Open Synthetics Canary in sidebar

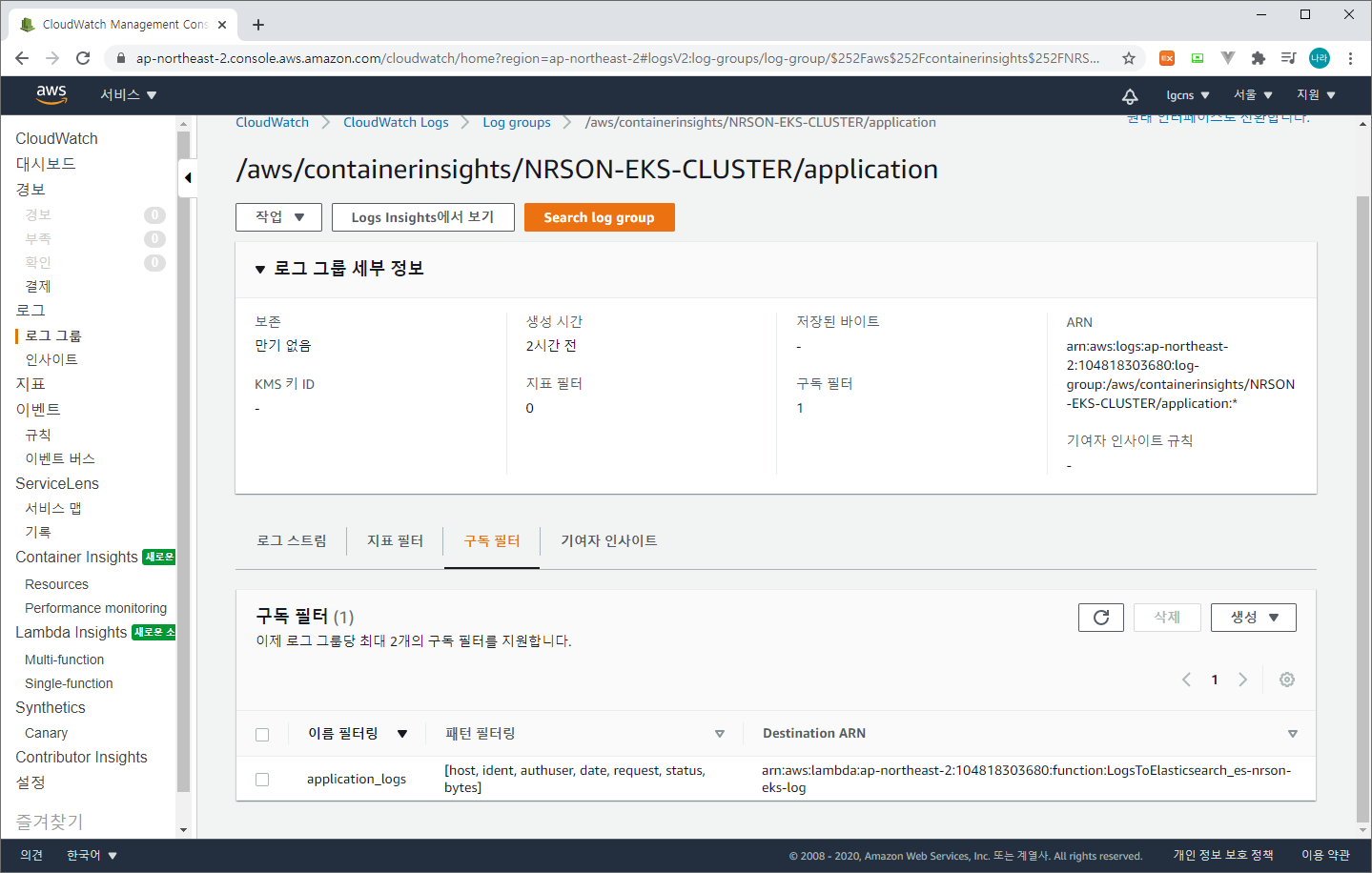pyautogui.click(x=46, y=733)
